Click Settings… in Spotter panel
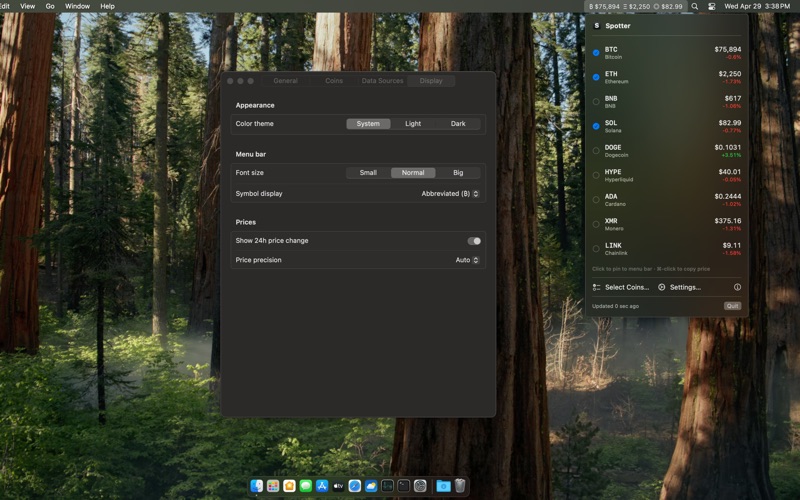Image resolution: width=800 pixels, height=500 pixels. [x=679, y=287]
